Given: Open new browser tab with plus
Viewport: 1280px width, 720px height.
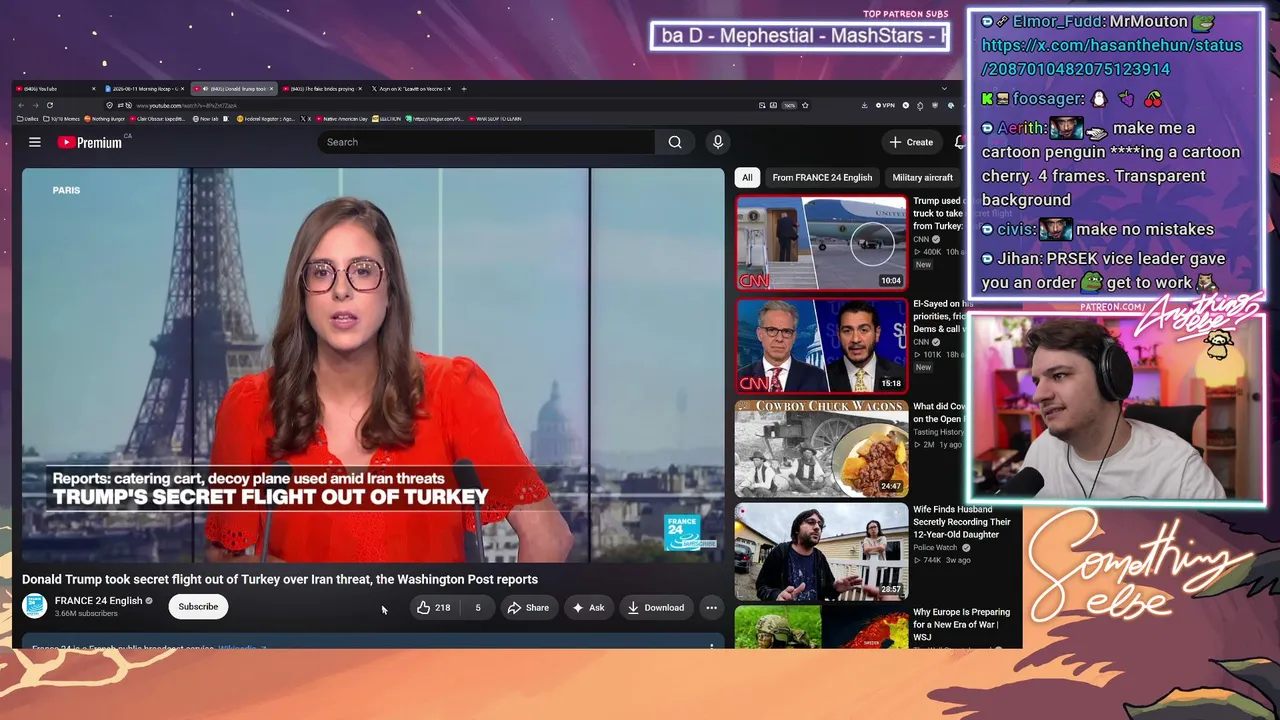Looking at the screenshot, I should coord(463,89).
